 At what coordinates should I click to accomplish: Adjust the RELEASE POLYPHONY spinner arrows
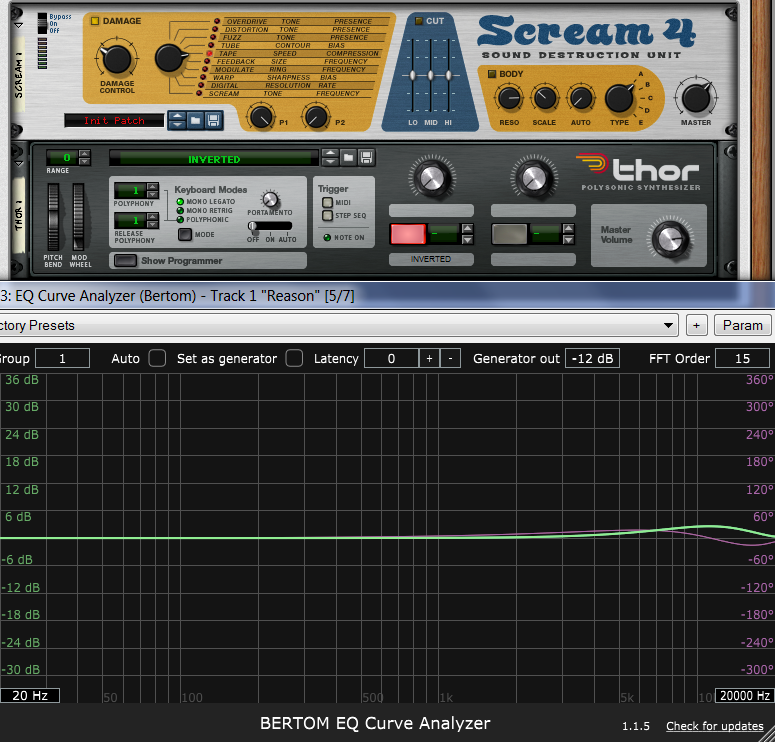click(x=153, y=220)
